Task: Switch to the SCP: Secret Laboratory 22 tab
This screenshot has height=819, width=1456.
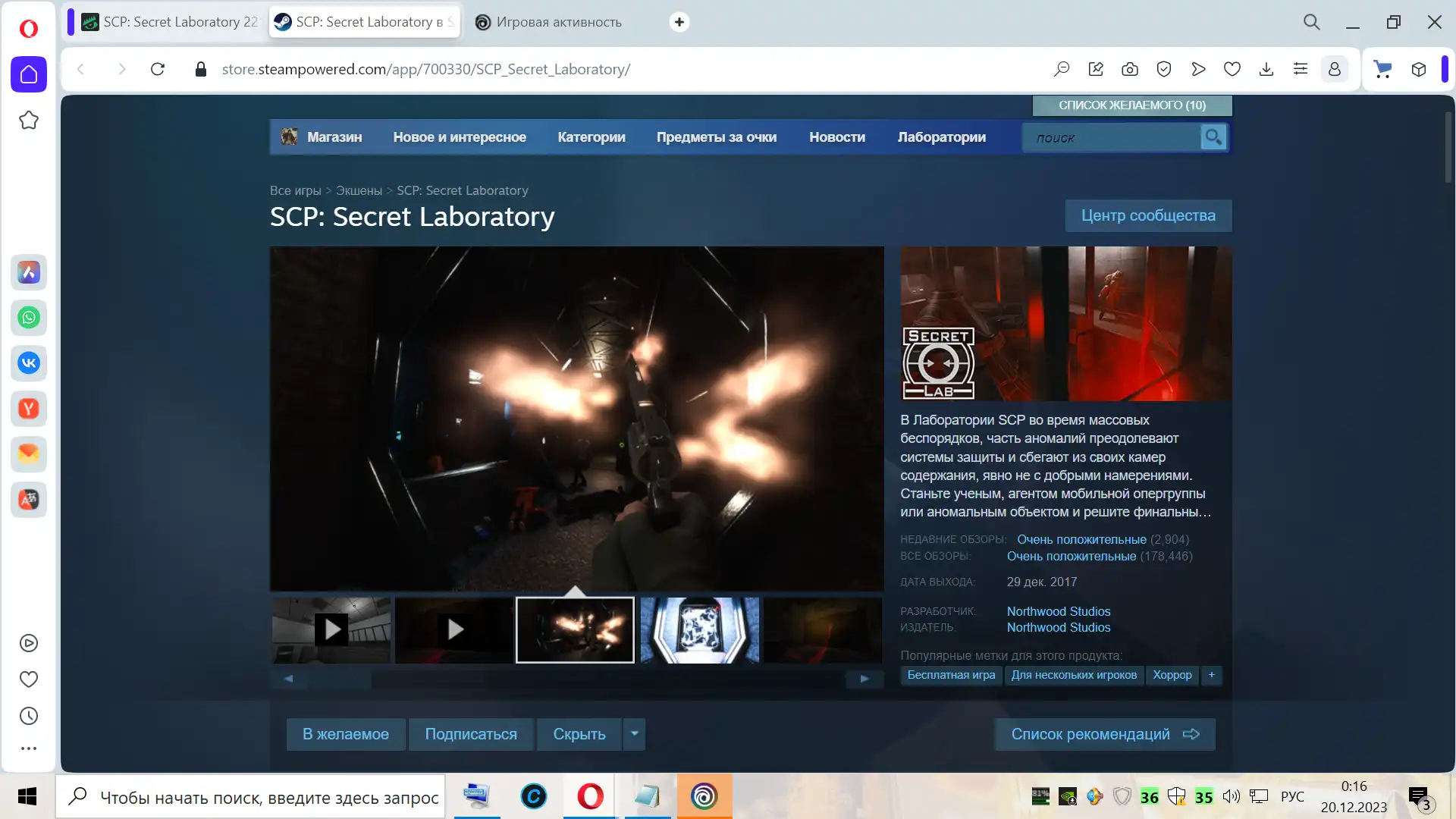Action: pos(170,22)
